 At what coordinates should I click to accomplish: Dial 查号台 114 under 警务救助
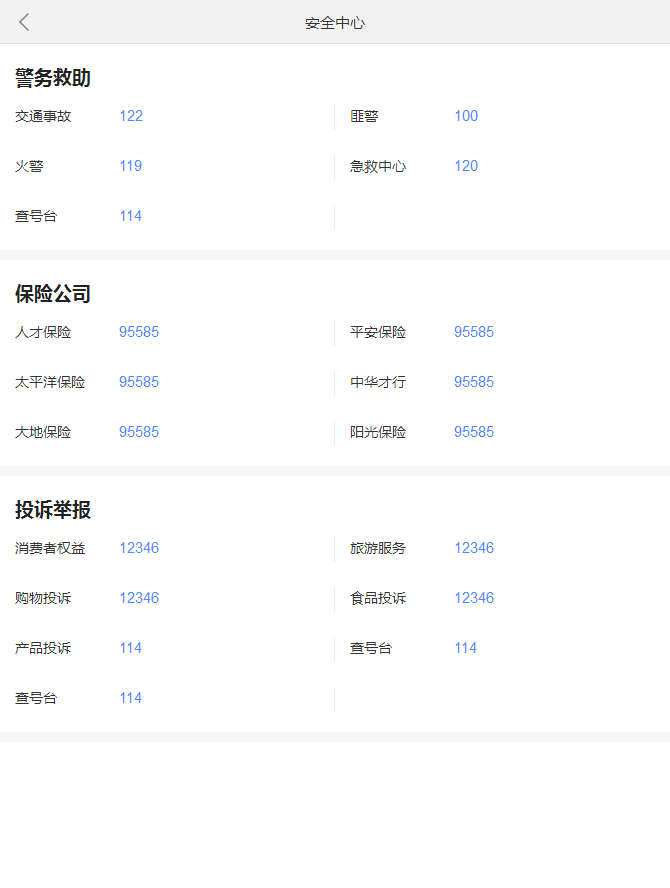click(131, 216)
